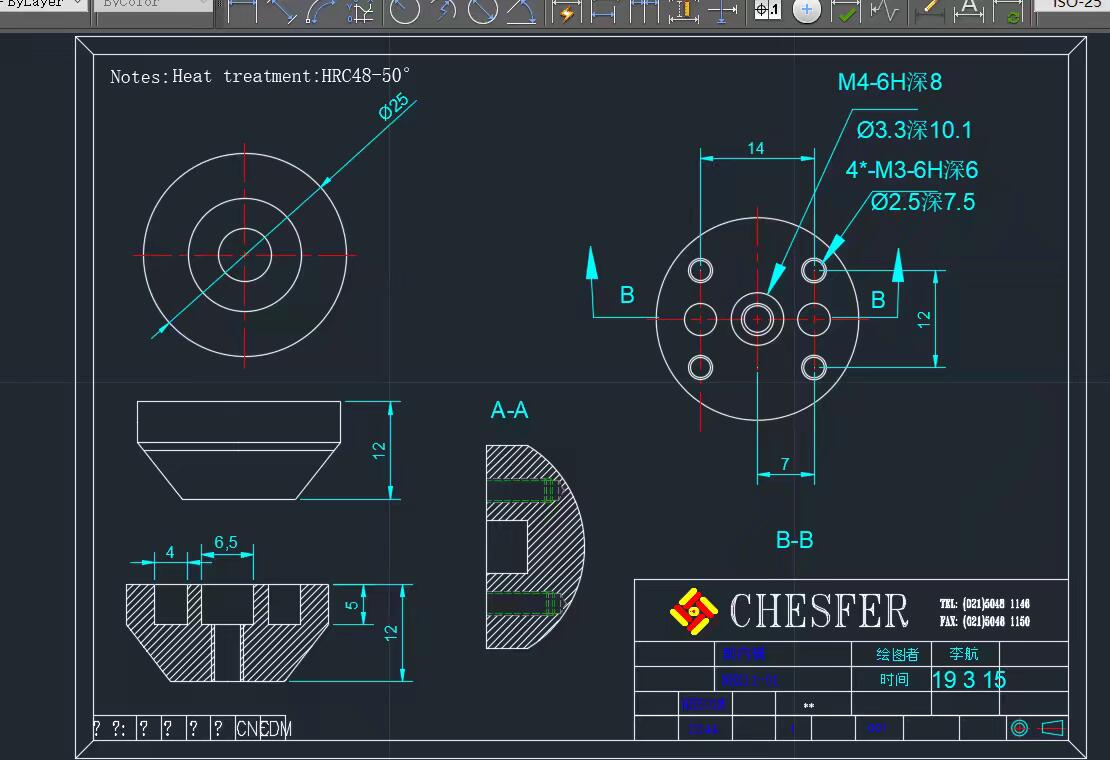This screenshot has height=760, width=1110.
Task: Click the Dimension Update icon
Action: (x=1011, y=14)
